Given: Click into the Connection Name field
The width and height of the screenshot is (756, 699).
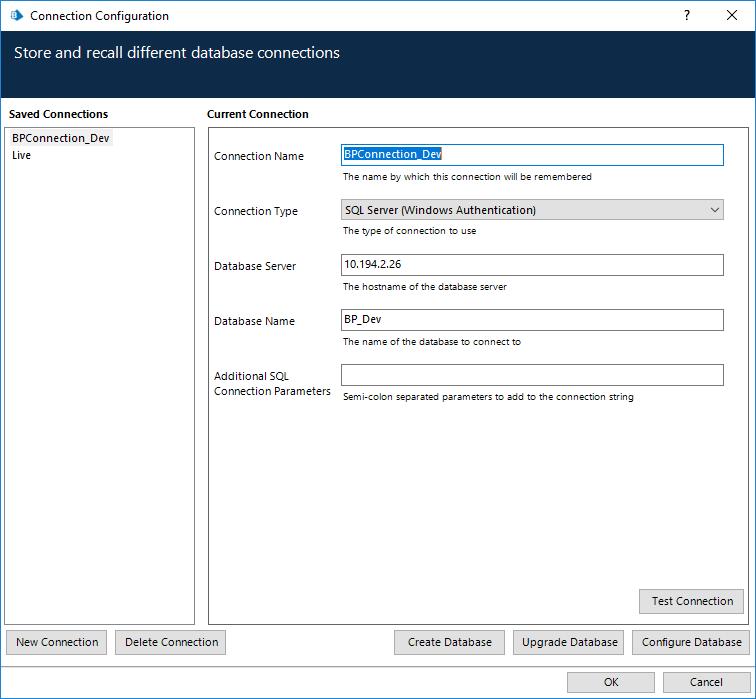Looking at the screenshot, I should tap(532, 155).
